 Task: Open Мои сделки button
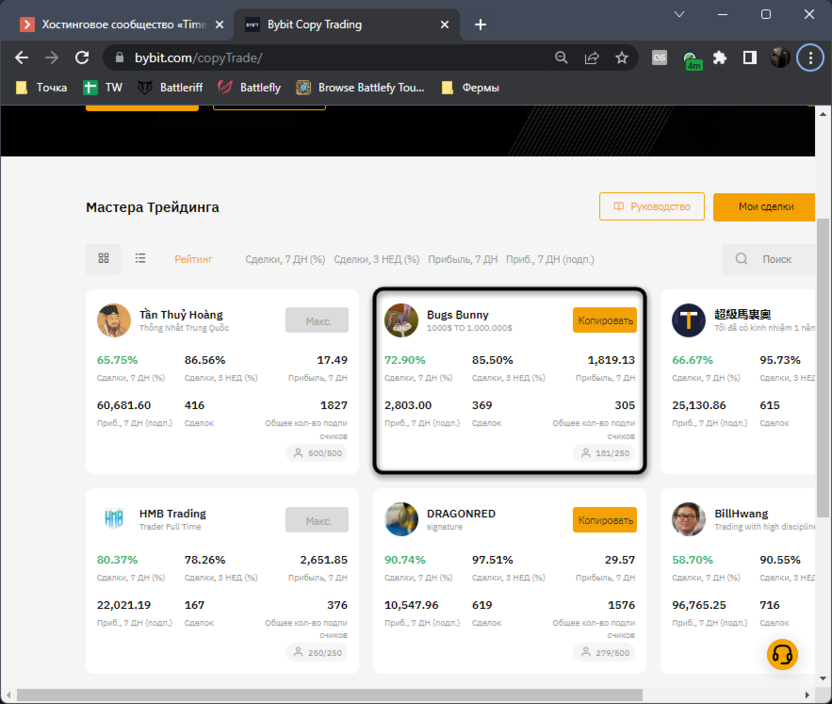point(765,207)
